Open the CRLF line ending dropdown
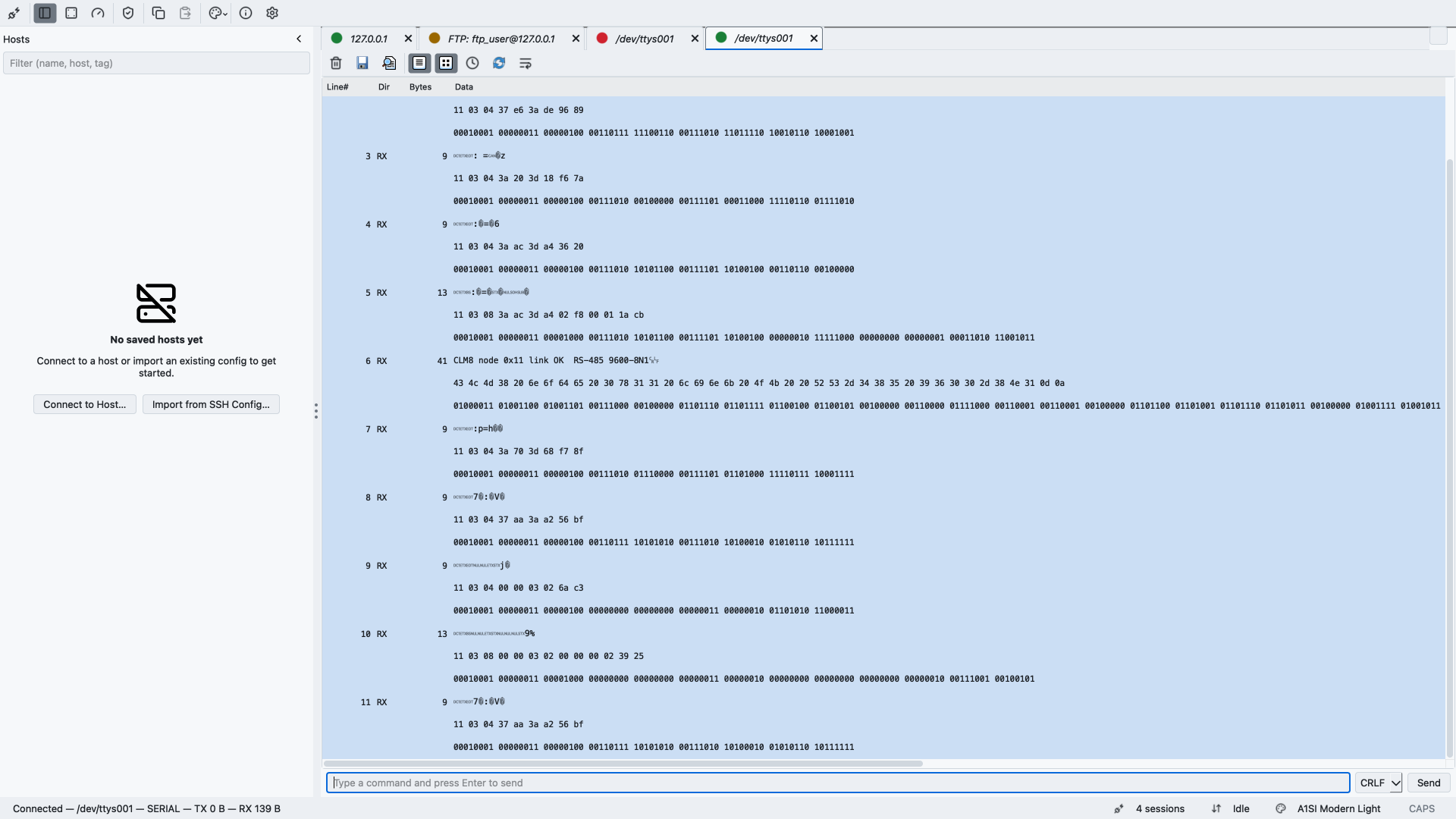 tap(1379, 783)
